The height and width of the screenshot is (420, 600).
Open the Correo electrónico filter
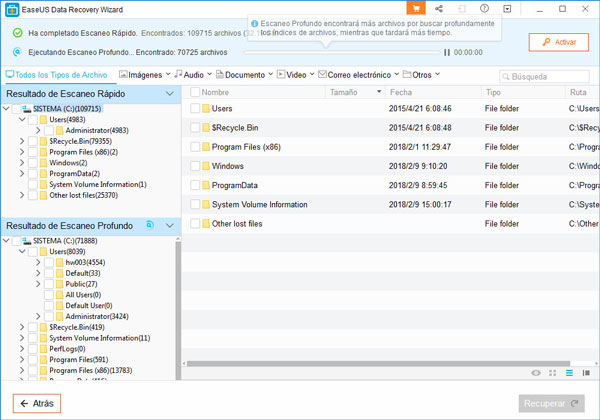pos(359,75)
